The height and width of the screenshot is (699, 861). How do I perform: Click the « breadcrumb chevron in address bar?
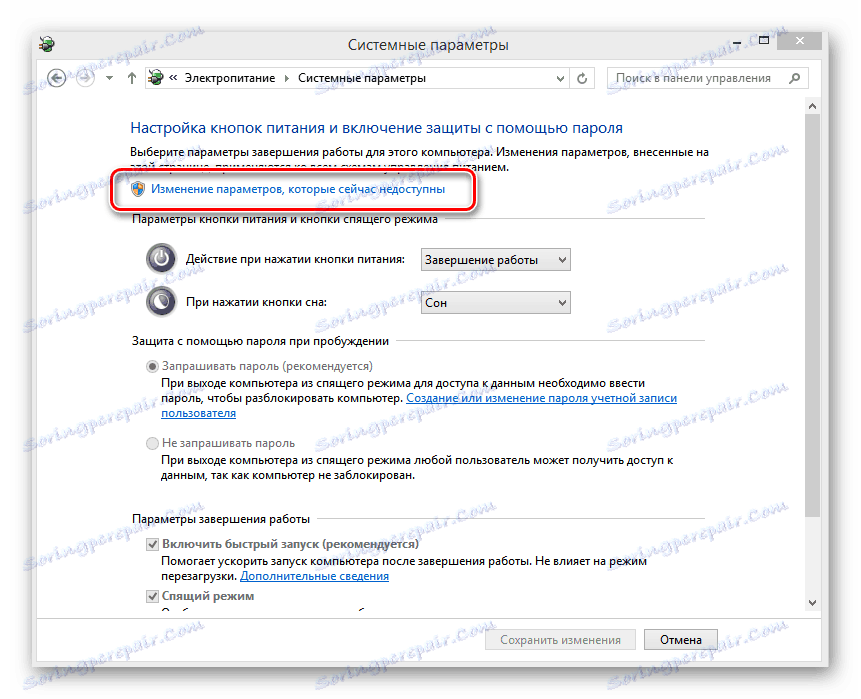(173, 78)
